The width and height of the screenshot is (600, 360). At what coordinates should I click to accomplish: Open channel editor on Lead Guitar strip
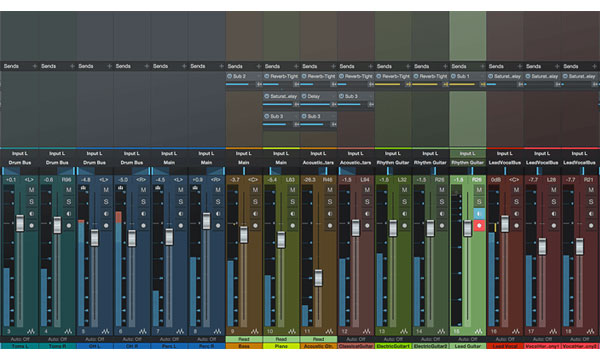coord(478,331)
